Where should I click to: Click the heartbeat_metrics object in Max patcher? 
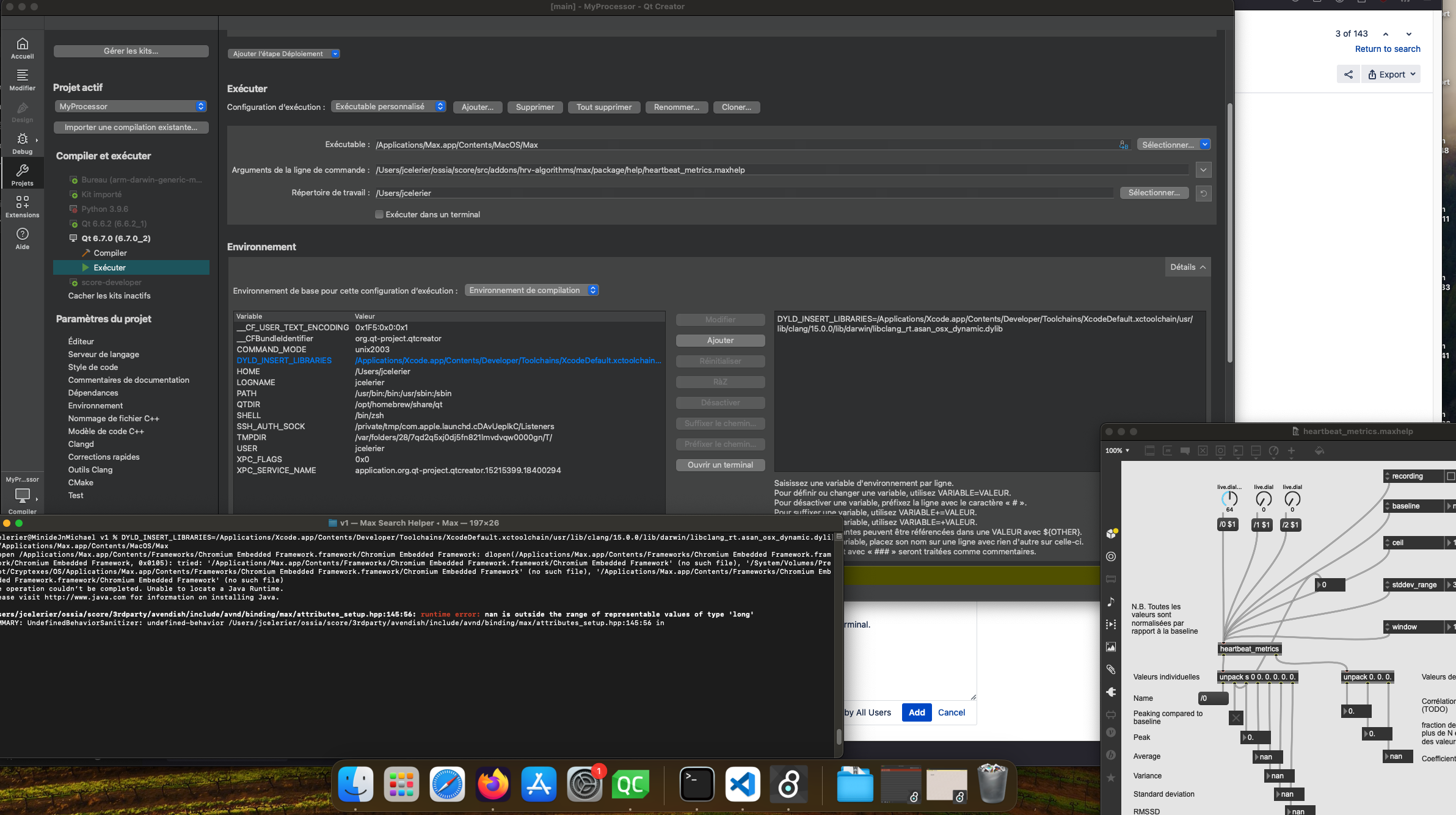click(1250, 649)
